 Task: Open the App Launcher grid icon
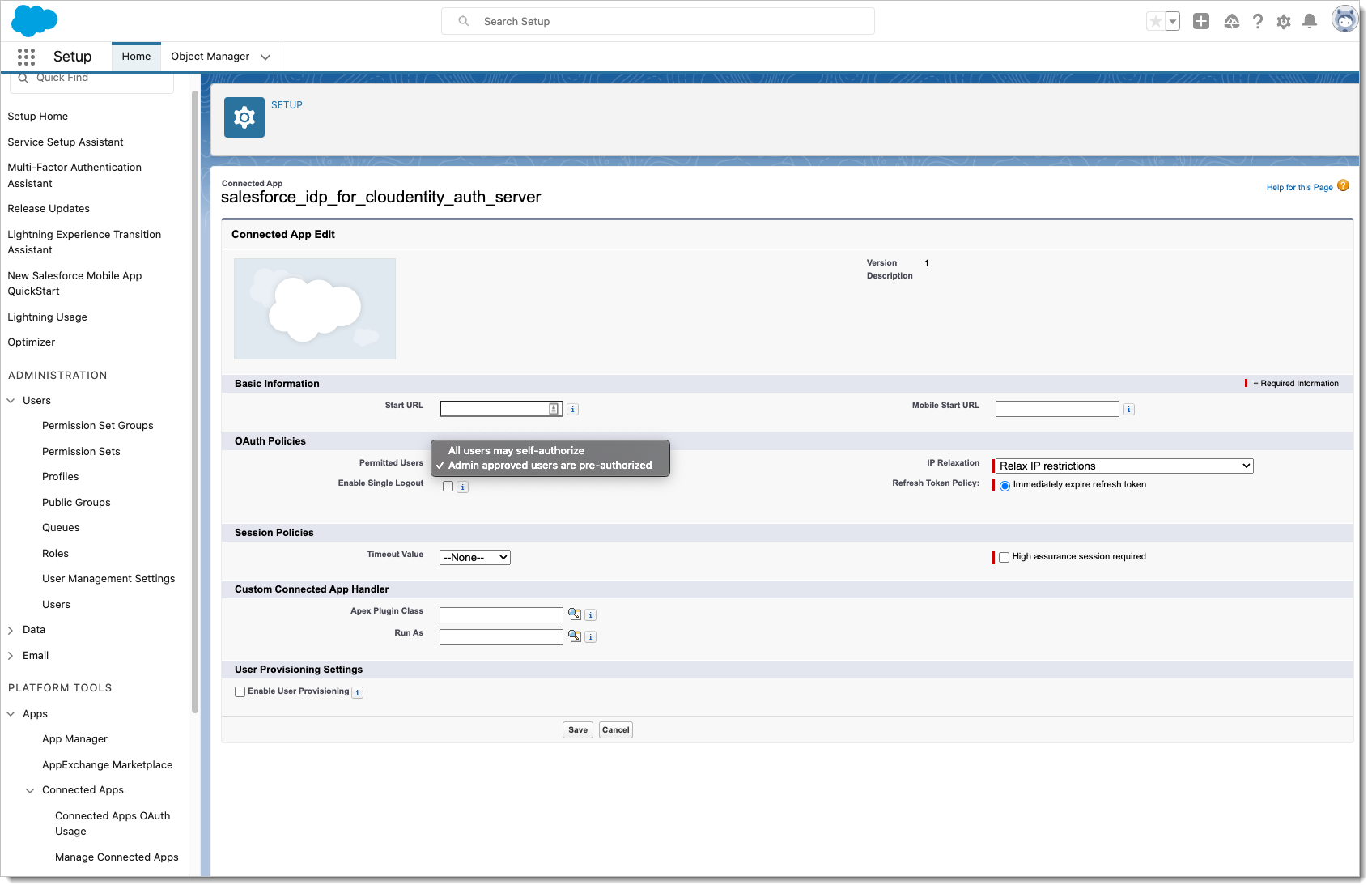(26, 57)
